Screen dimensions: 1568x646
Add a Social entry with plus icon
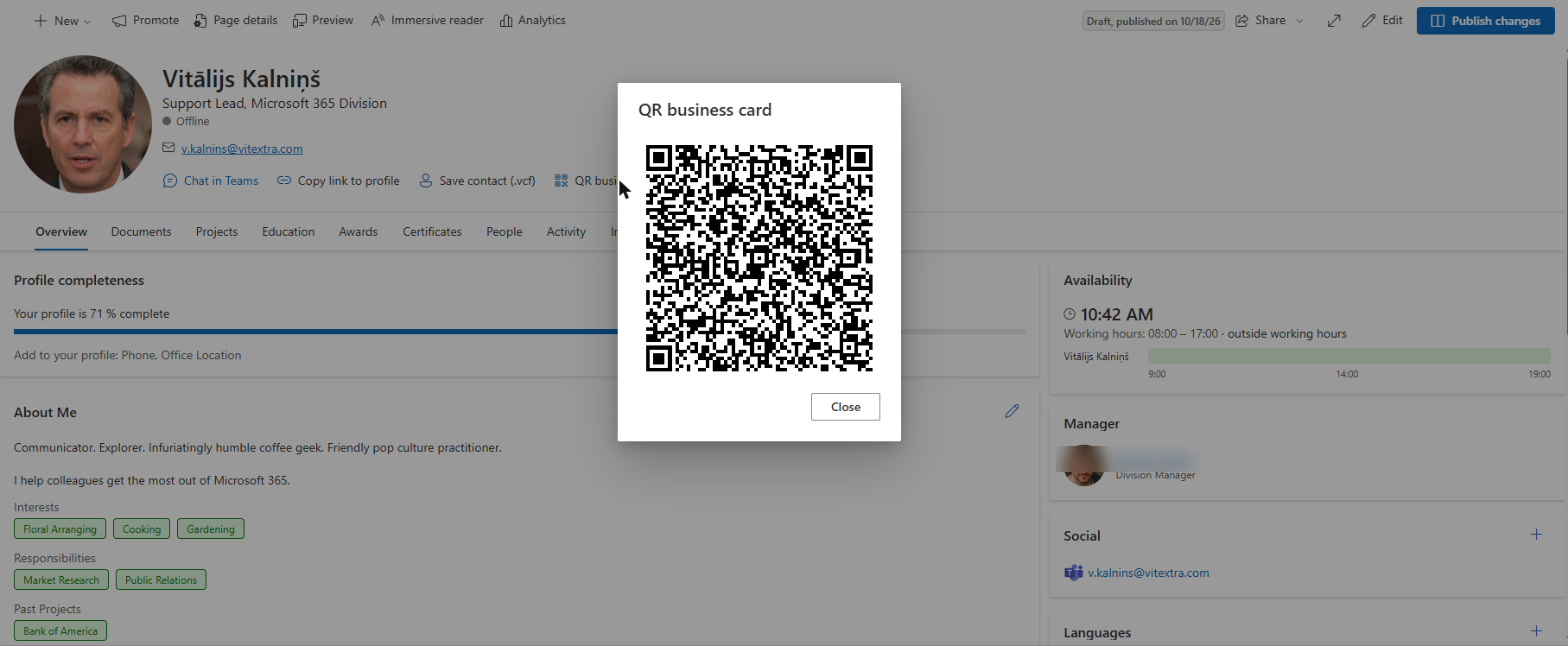point(1537,535)
